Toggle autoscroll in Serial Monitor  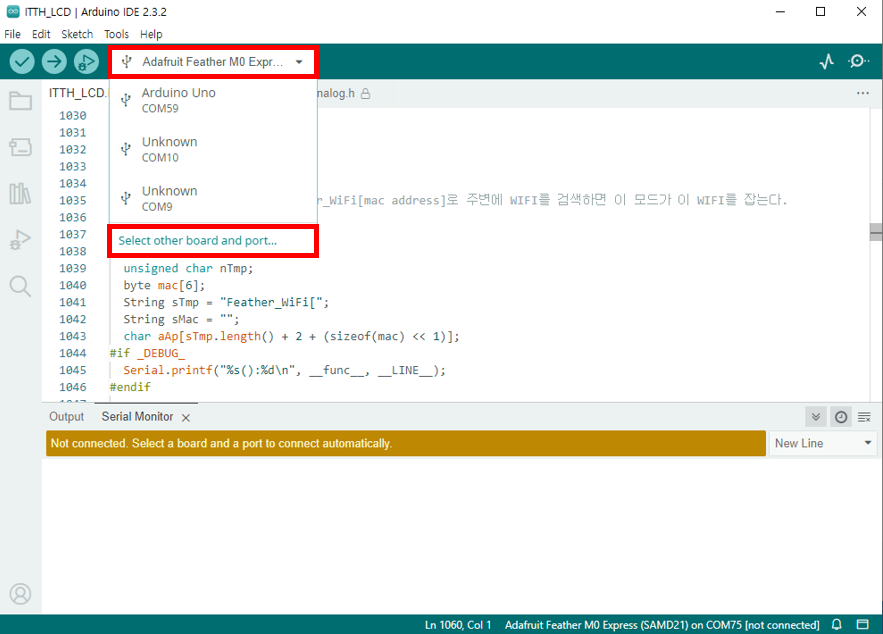[x=816, y=417]
